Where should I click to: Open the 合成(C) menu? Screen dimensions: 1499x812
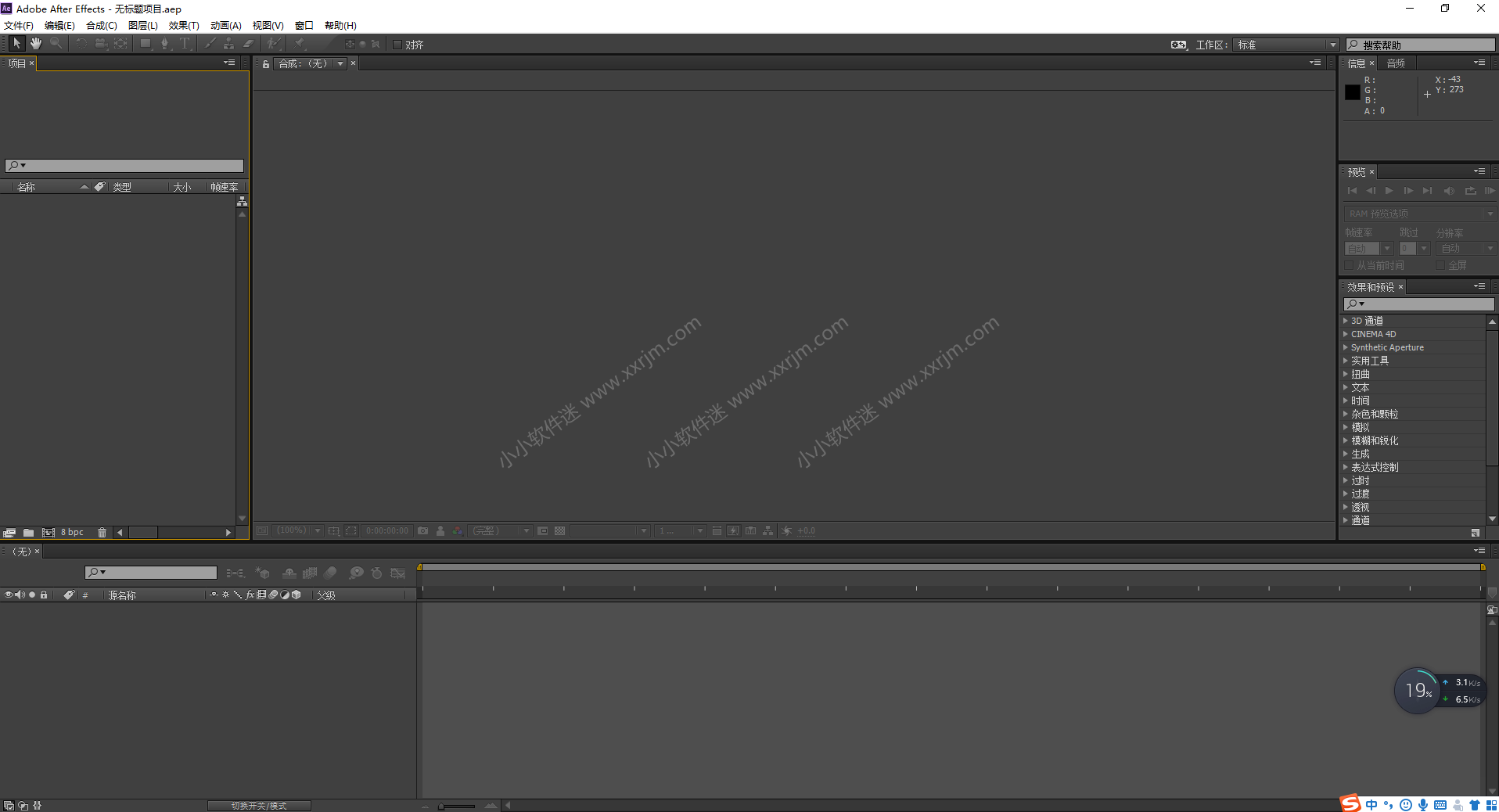click(x=102, y=25)
